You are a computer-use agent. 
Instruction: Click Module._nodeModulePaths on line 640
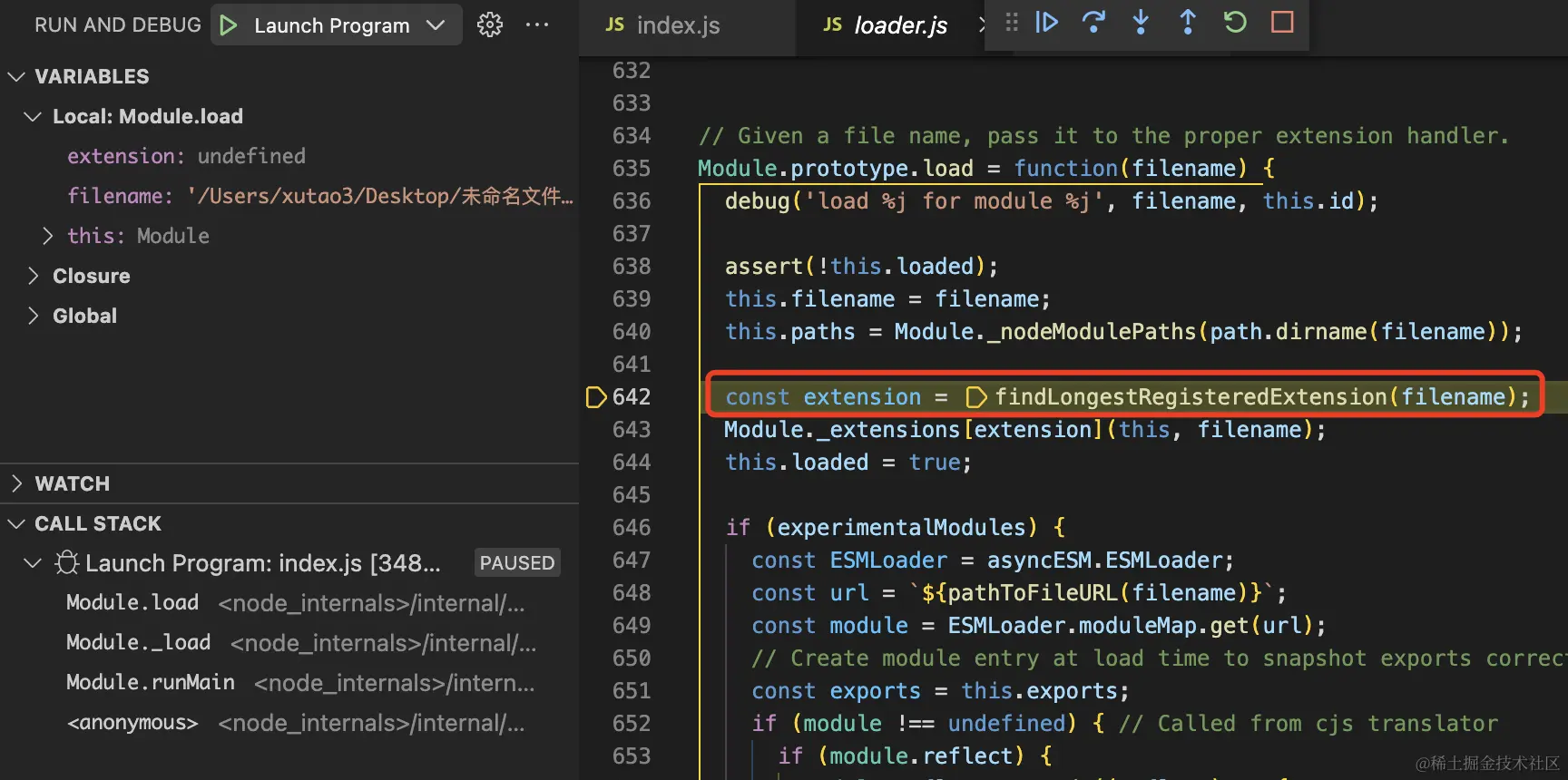tap(1045, 332)
